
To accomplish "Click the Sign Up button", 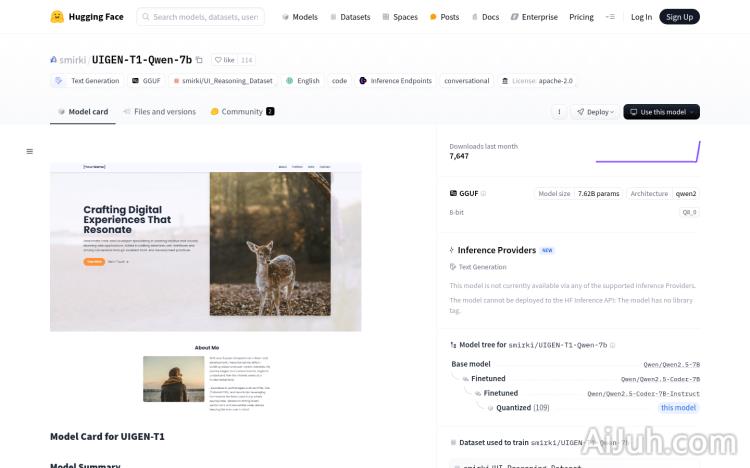I will (679, 17).
